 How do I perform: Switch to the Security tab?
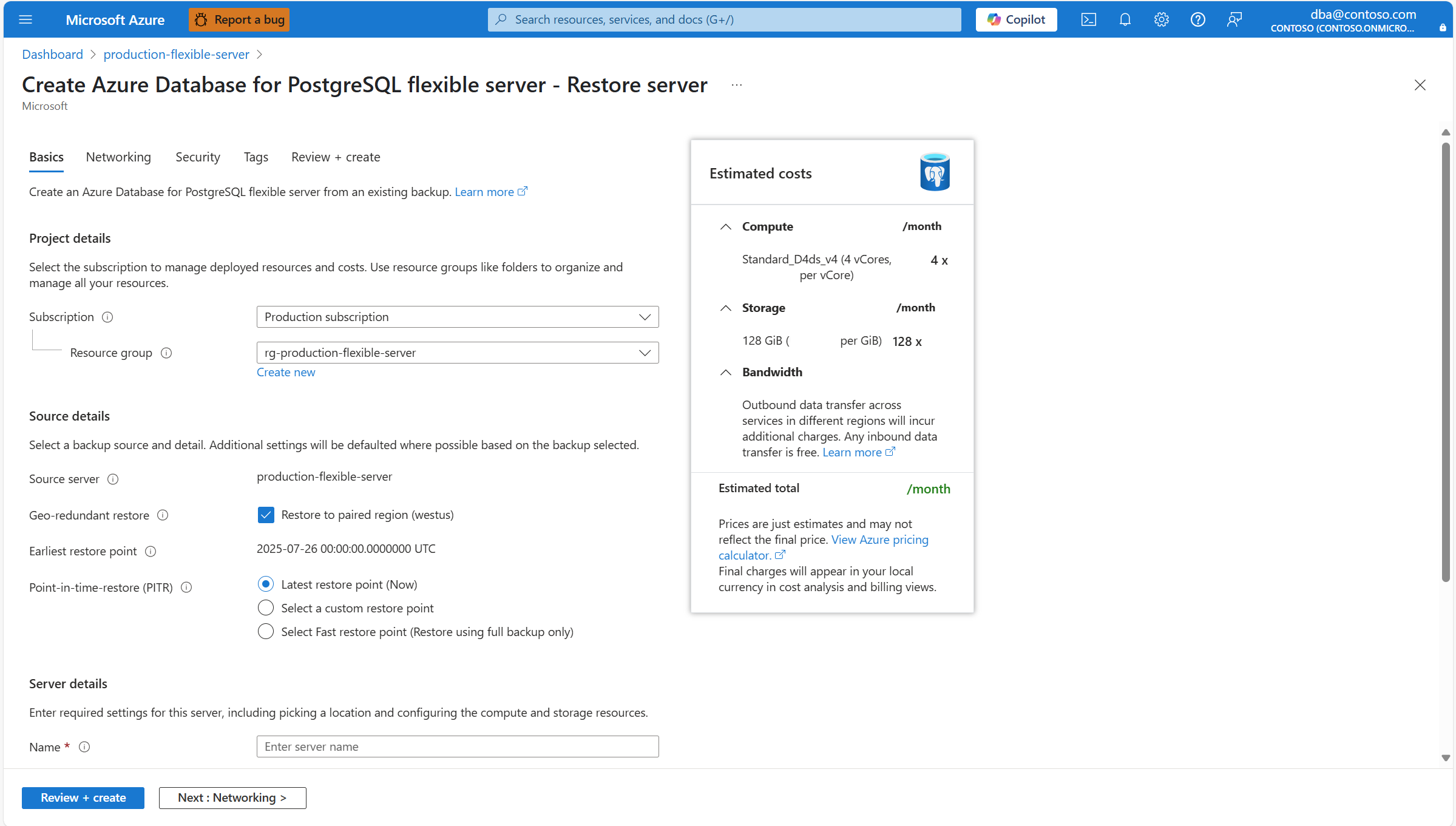pos(198,157)
